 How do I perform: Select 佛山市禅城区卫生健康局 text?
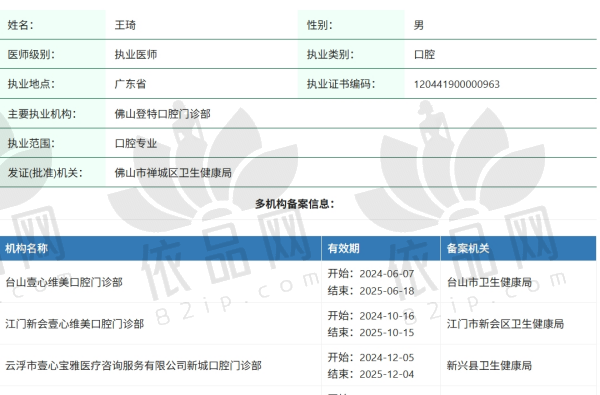pyautogui.click(x=173, y=173)
